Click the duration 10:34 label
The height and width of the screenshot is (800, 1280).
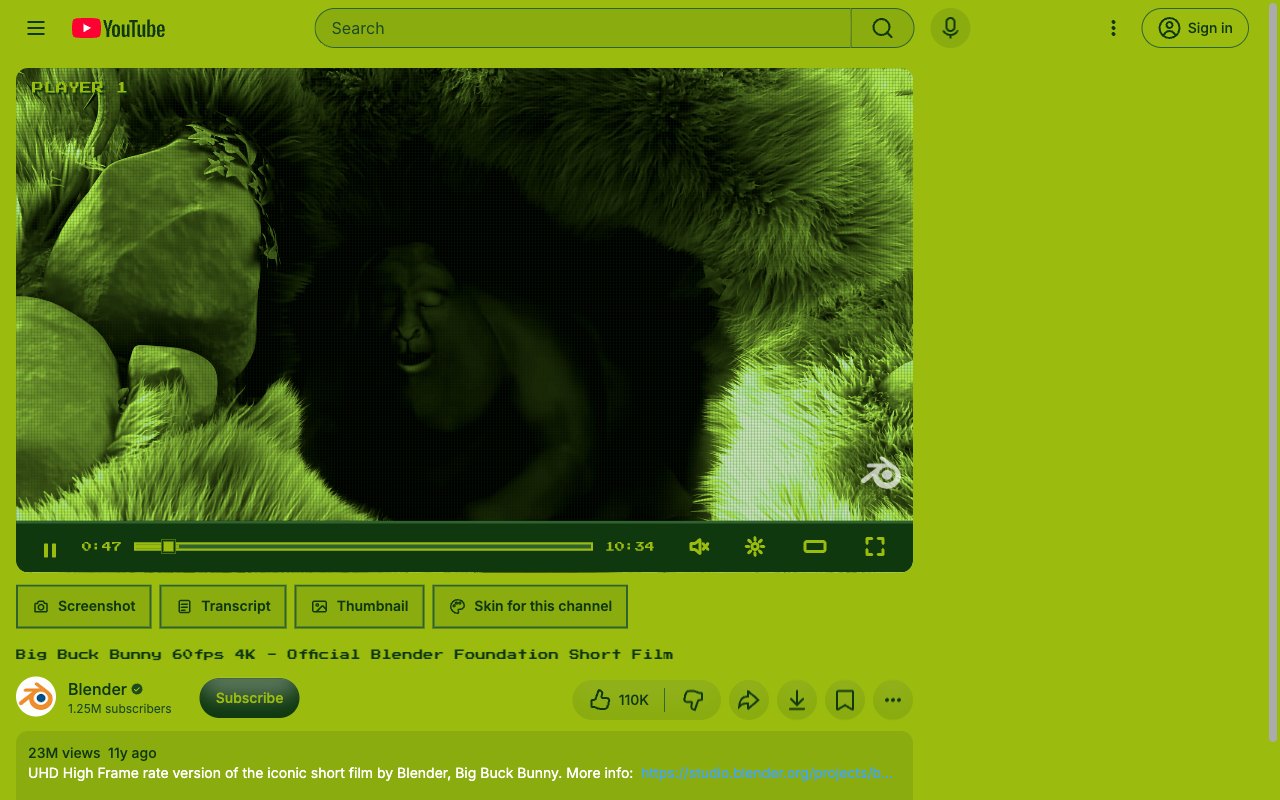click(629, 546)
